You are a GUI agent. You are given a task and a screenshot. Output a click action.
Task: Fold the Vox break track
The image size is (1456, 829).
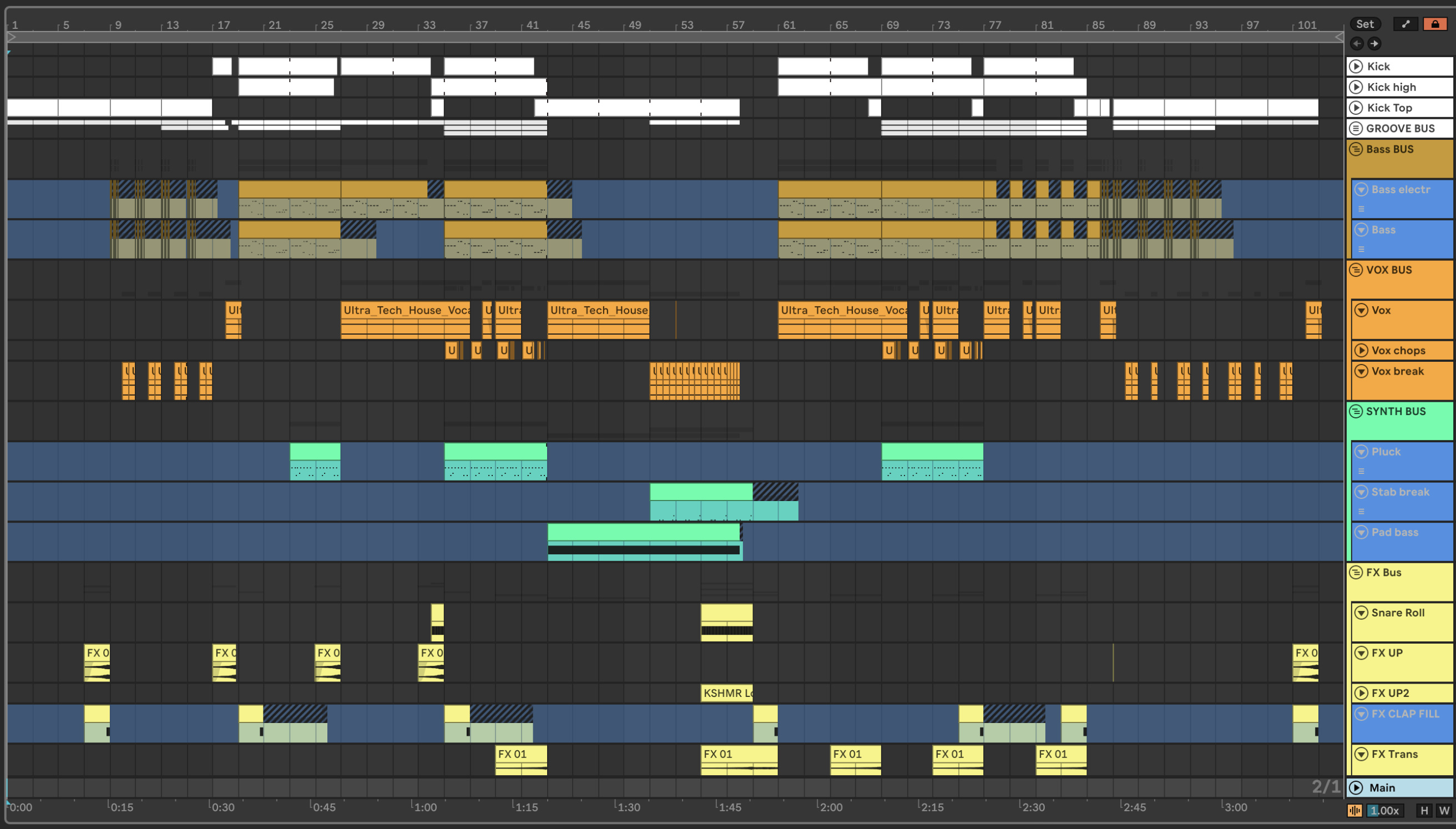tap(1362, 371)
